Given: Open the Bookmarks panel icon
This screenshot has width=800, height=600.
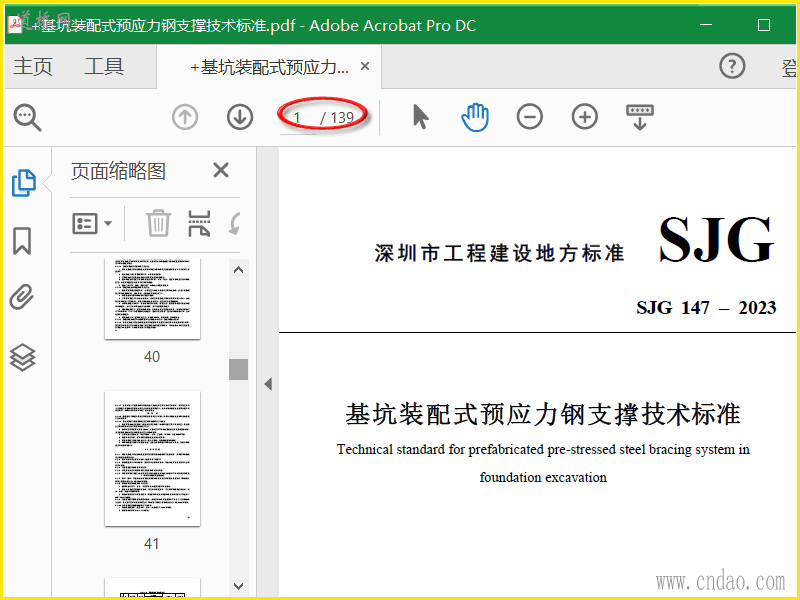Looking at the screenshot, I should 22,241.
